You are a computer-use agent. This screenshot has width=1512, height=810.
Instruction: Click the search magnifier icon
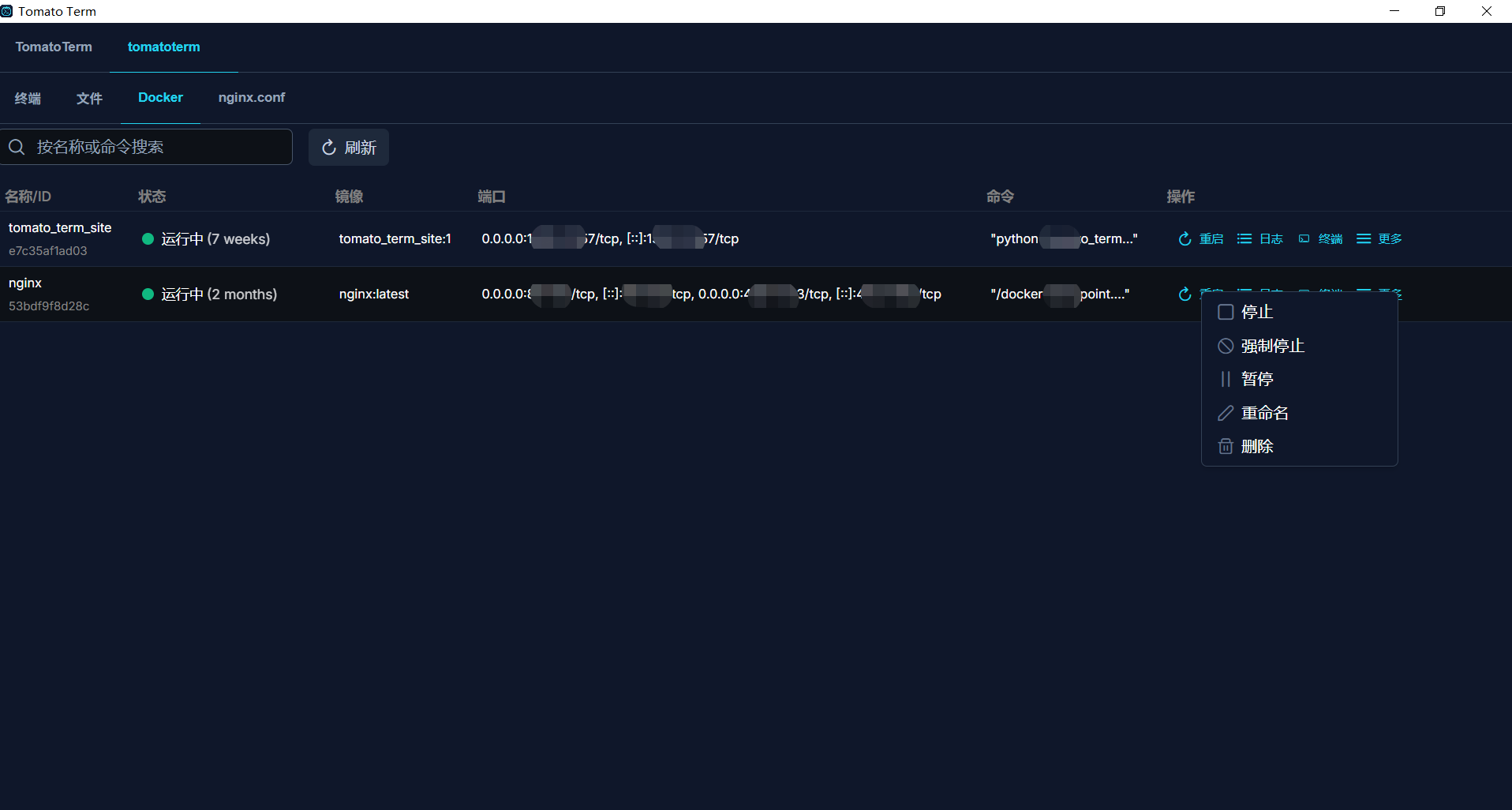pos(17,148)
